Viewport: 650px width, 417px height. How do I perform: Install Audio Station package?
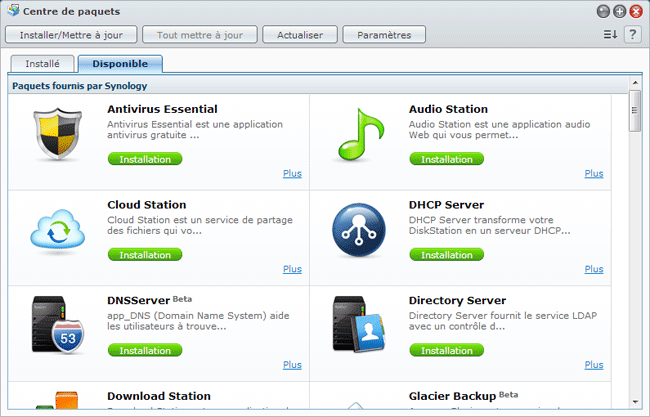click(x=447, y=159)
